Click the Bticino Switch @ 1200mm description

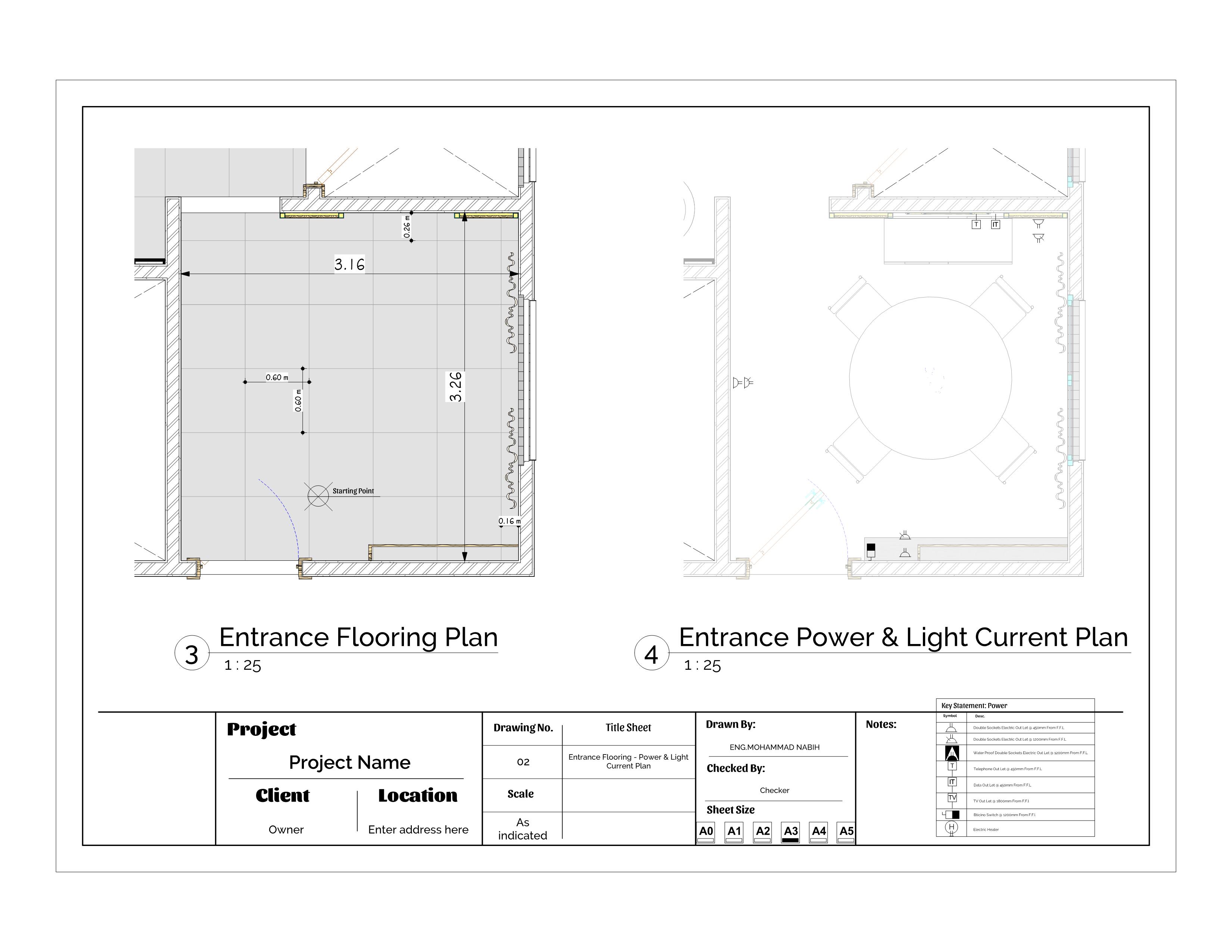click(x=1004, y=814)
